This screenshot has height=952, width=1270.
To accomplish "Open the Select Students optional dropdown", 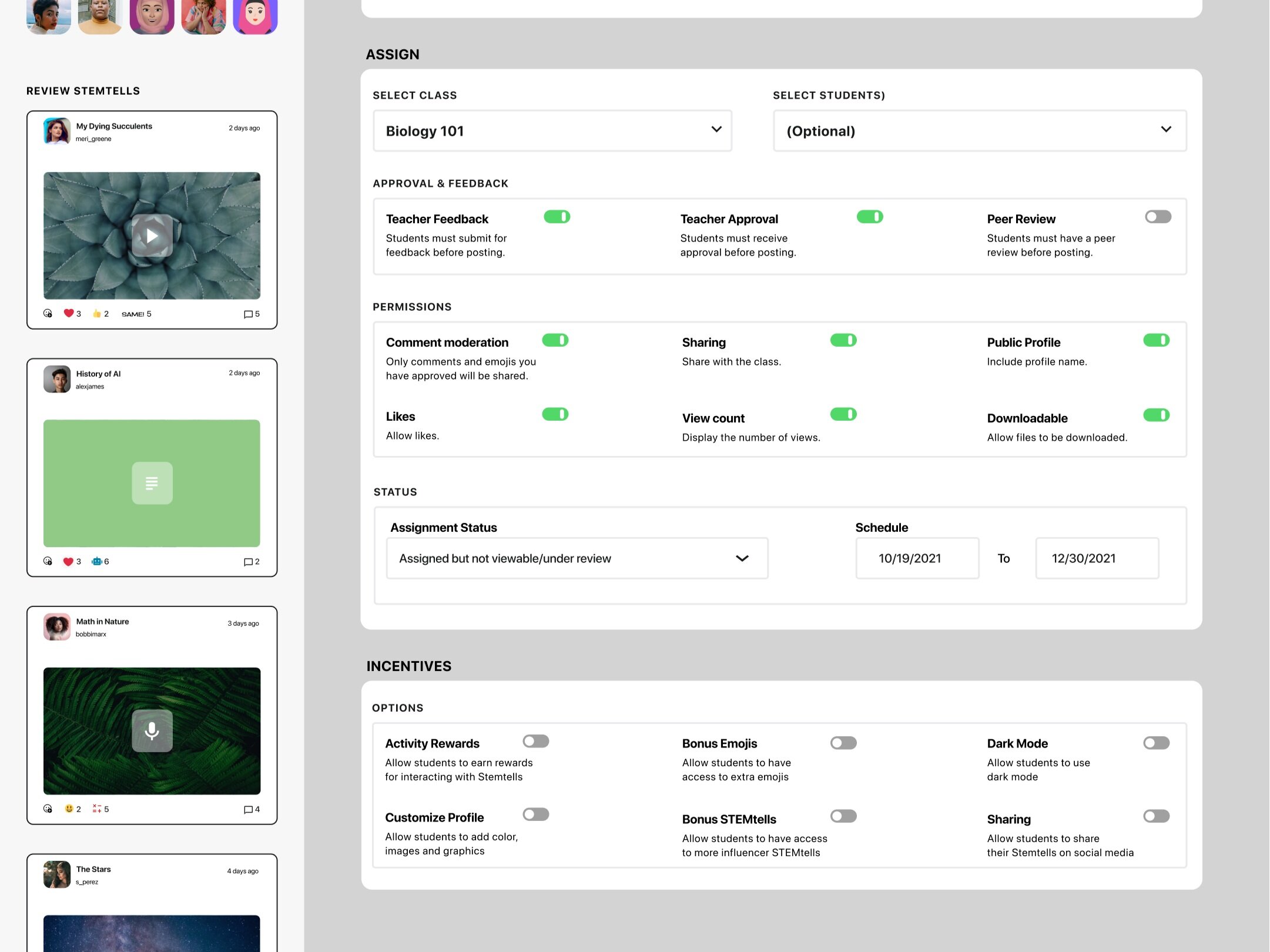I will [980, 130].
